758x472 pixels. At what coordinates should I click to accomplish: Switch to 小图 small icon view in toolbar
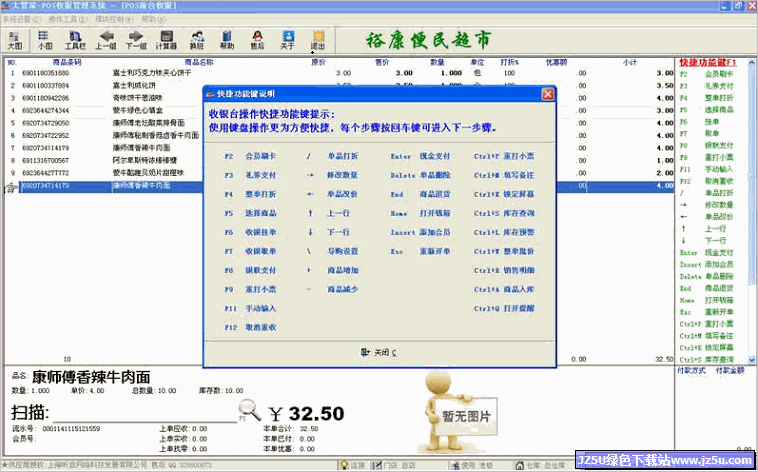coord(44,41)
